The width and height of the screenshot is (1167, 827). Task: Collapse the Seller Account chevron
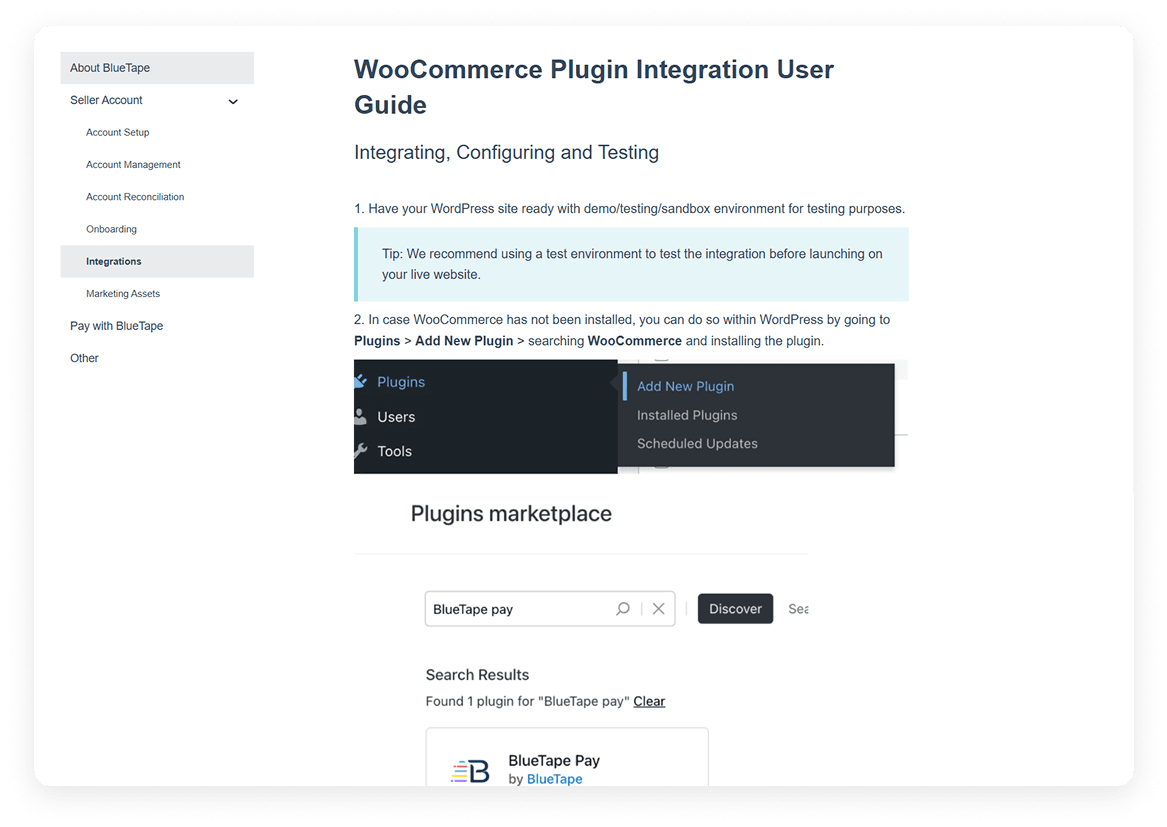[233, 101]
